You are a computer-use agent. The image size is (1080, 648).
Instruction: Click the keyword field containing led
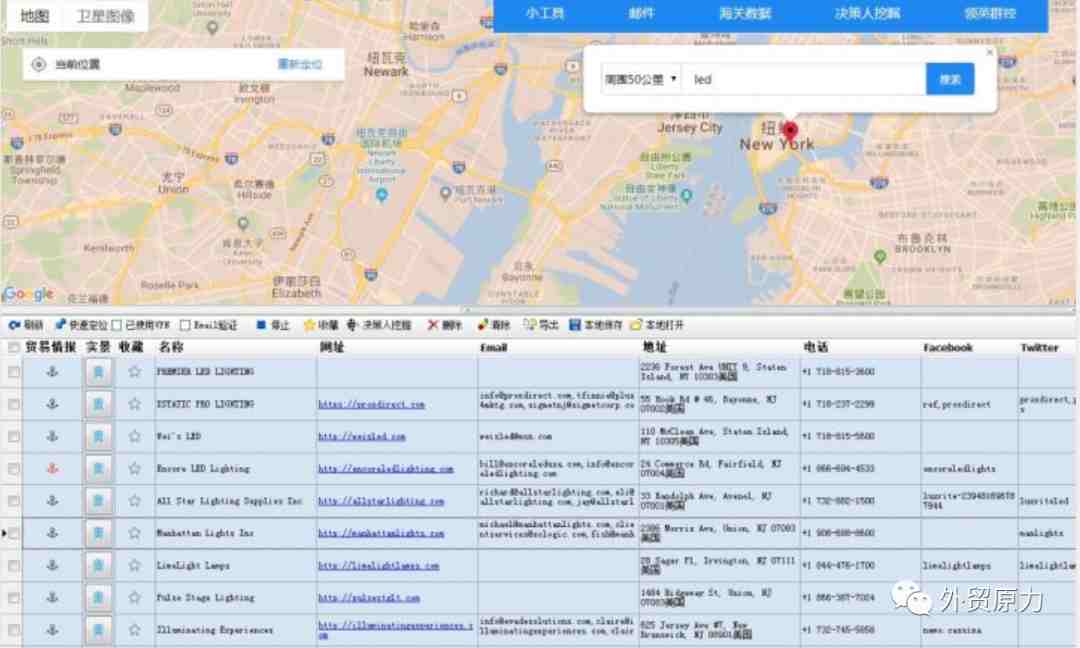[x=804, y=79]
